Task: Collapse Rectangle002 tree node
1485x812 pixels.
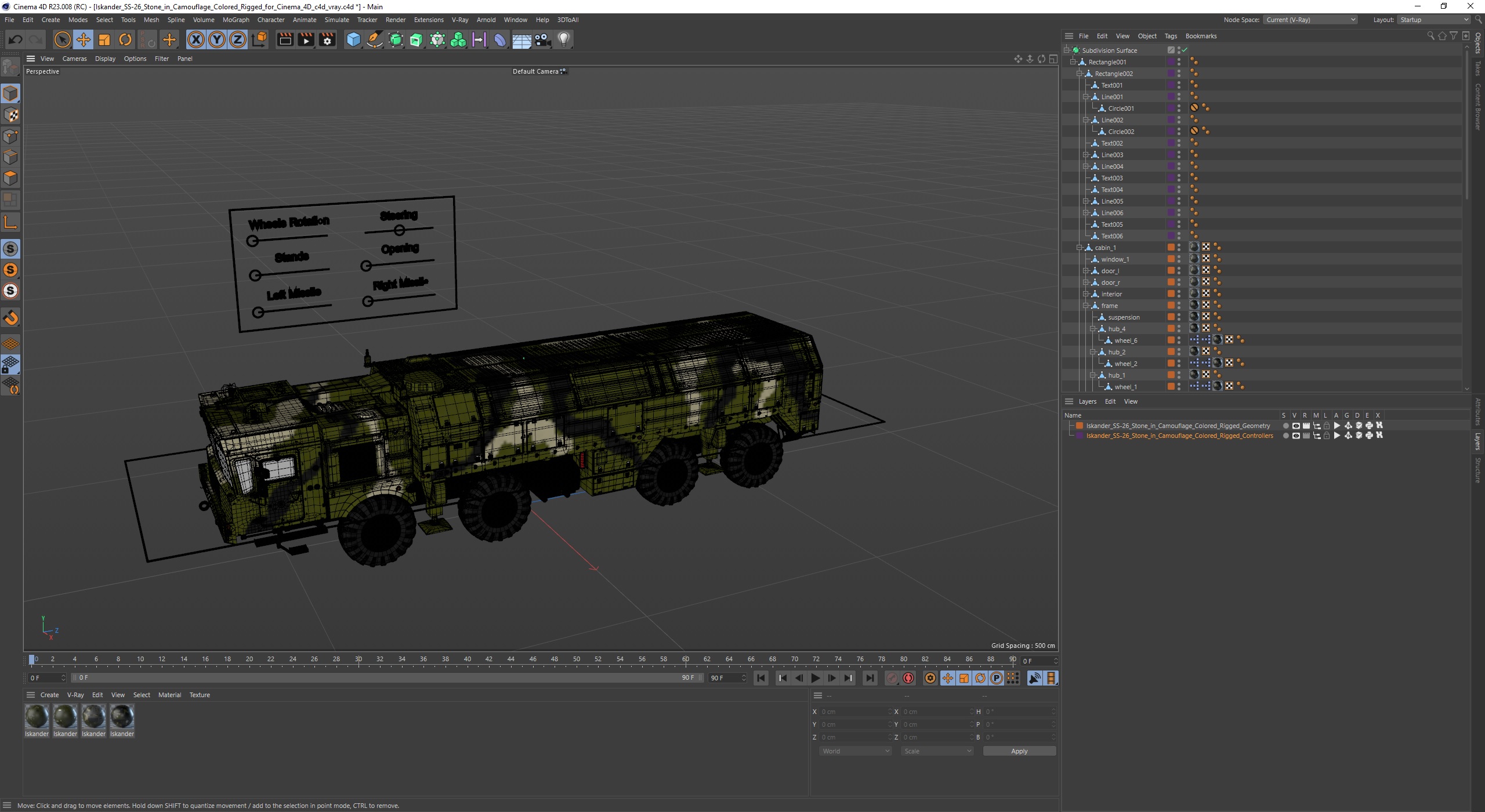Action: (1080, 74)
